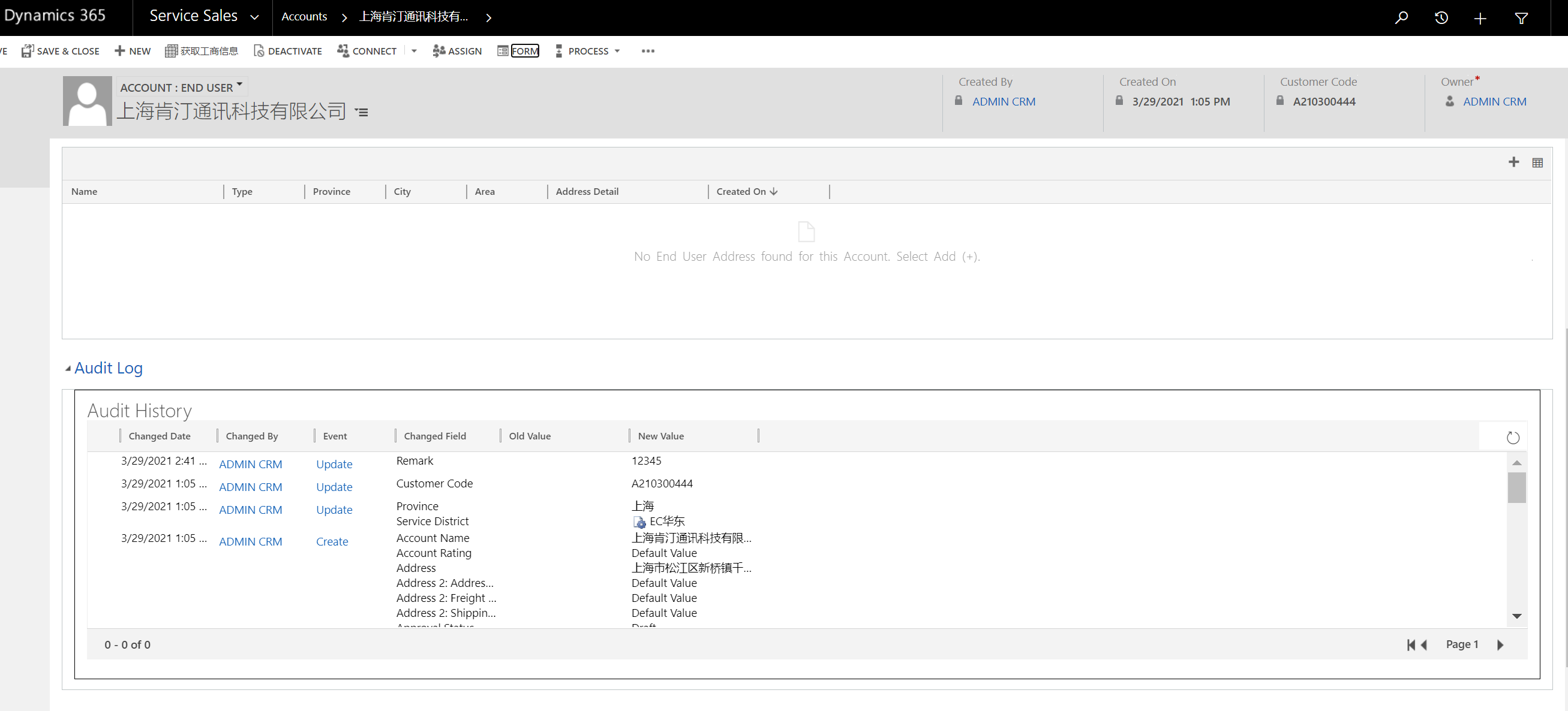1568x711 pixels.
Task: Open Owner ADMIN CRM link
Action: tap(1494, 101)
